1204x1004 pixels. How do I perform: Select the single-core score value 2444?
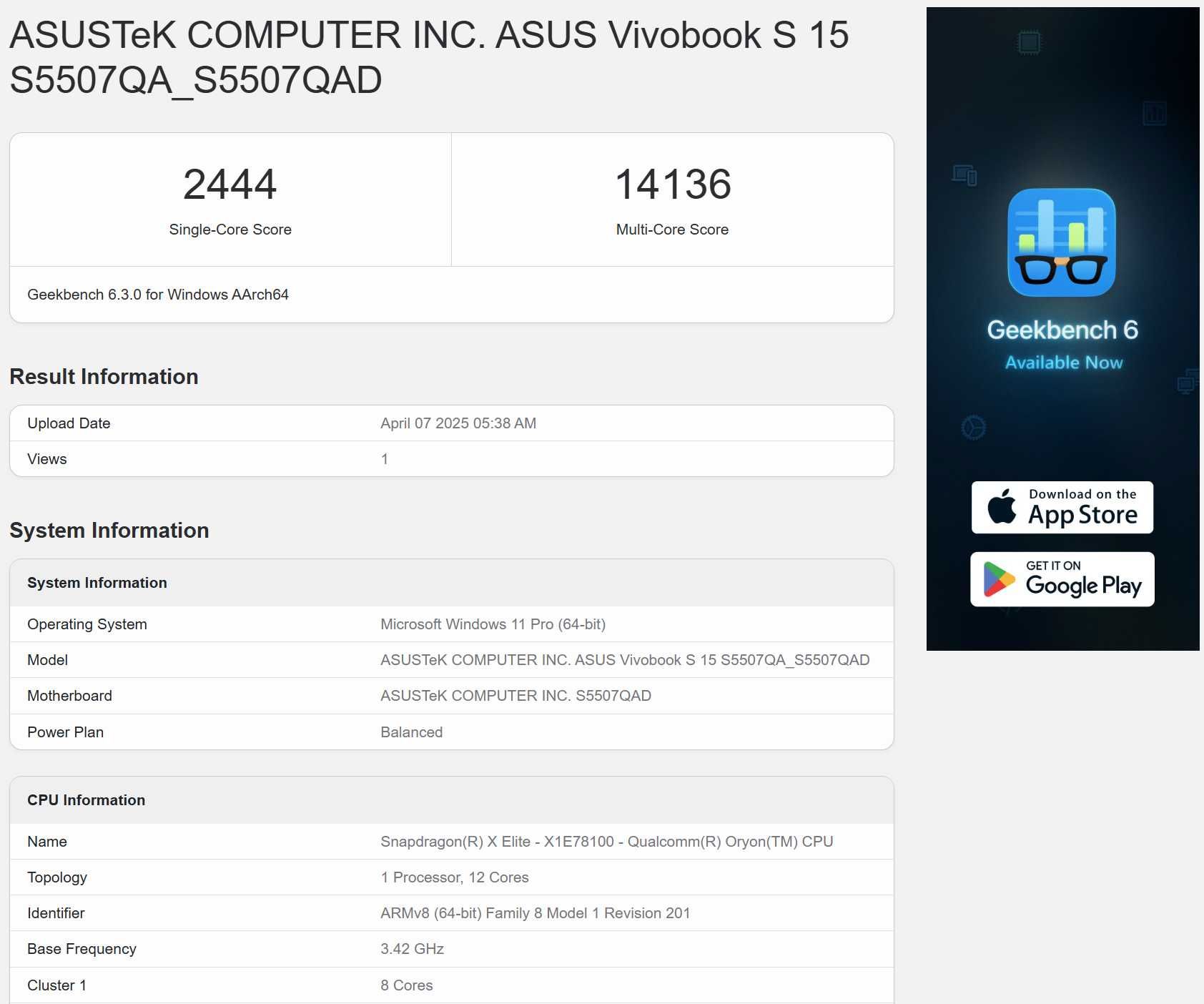(x=230, y=184)
